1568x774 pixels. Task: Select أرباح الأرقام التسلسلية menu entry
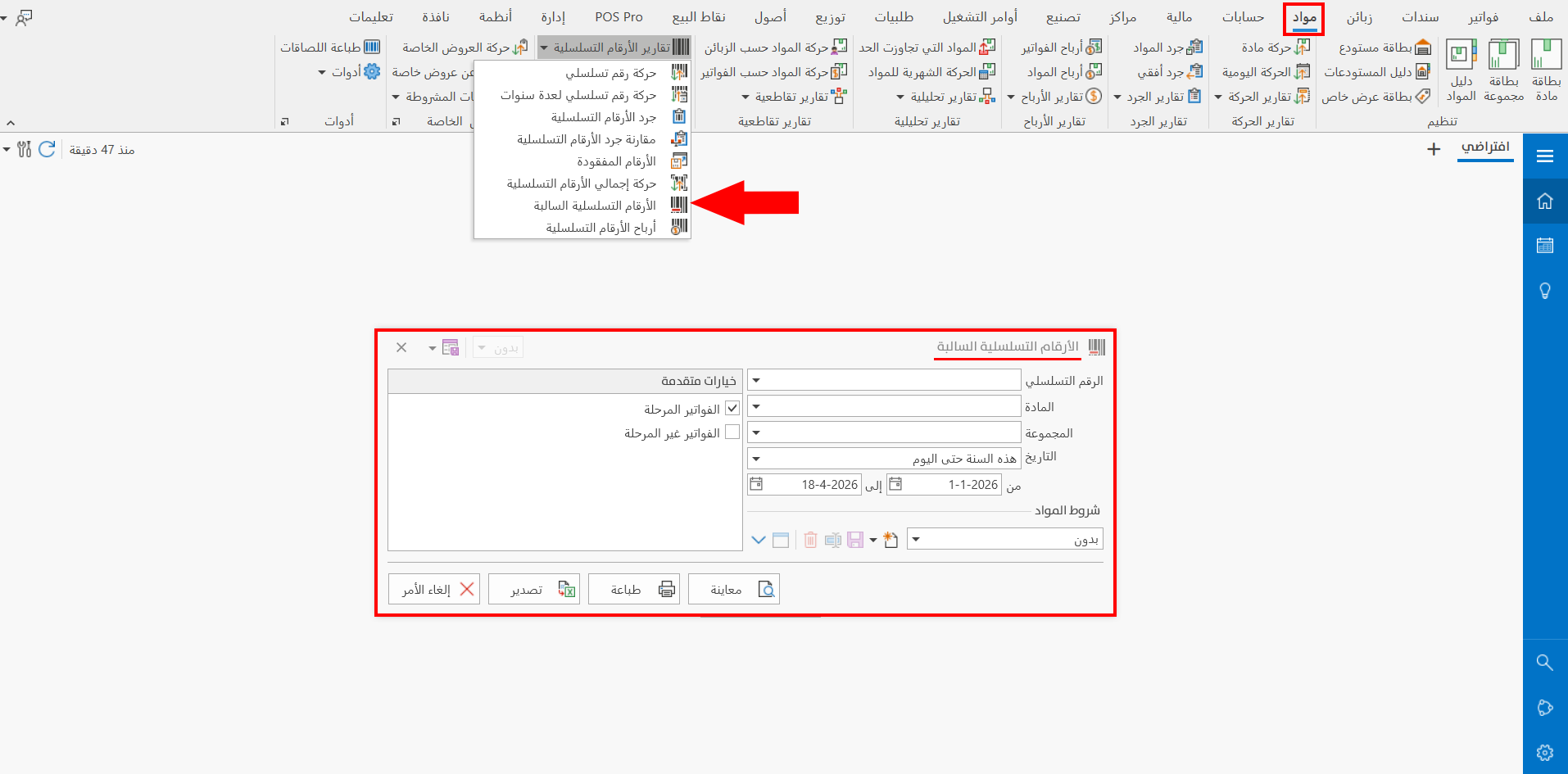(x=582, y=228)
